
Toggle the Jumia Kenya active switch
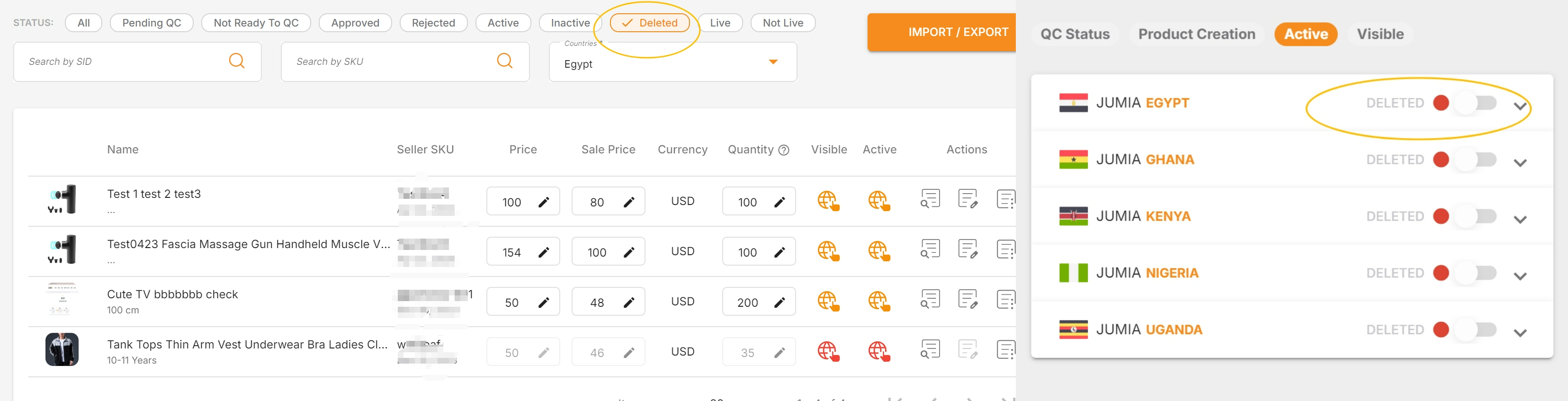[x=1476, y=216]
